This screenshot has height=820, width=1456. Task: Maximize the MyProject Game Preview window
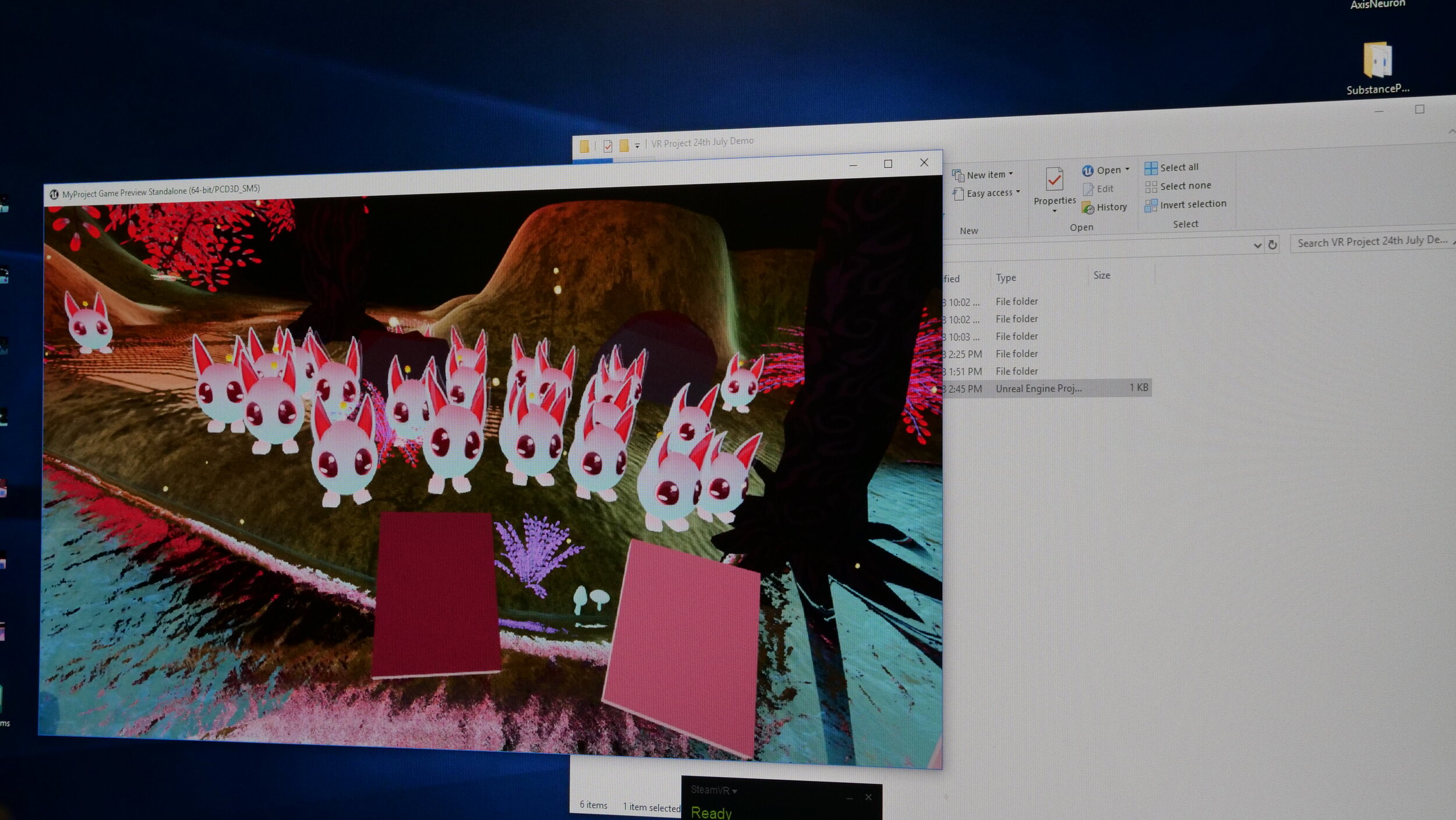pos(888,164)
